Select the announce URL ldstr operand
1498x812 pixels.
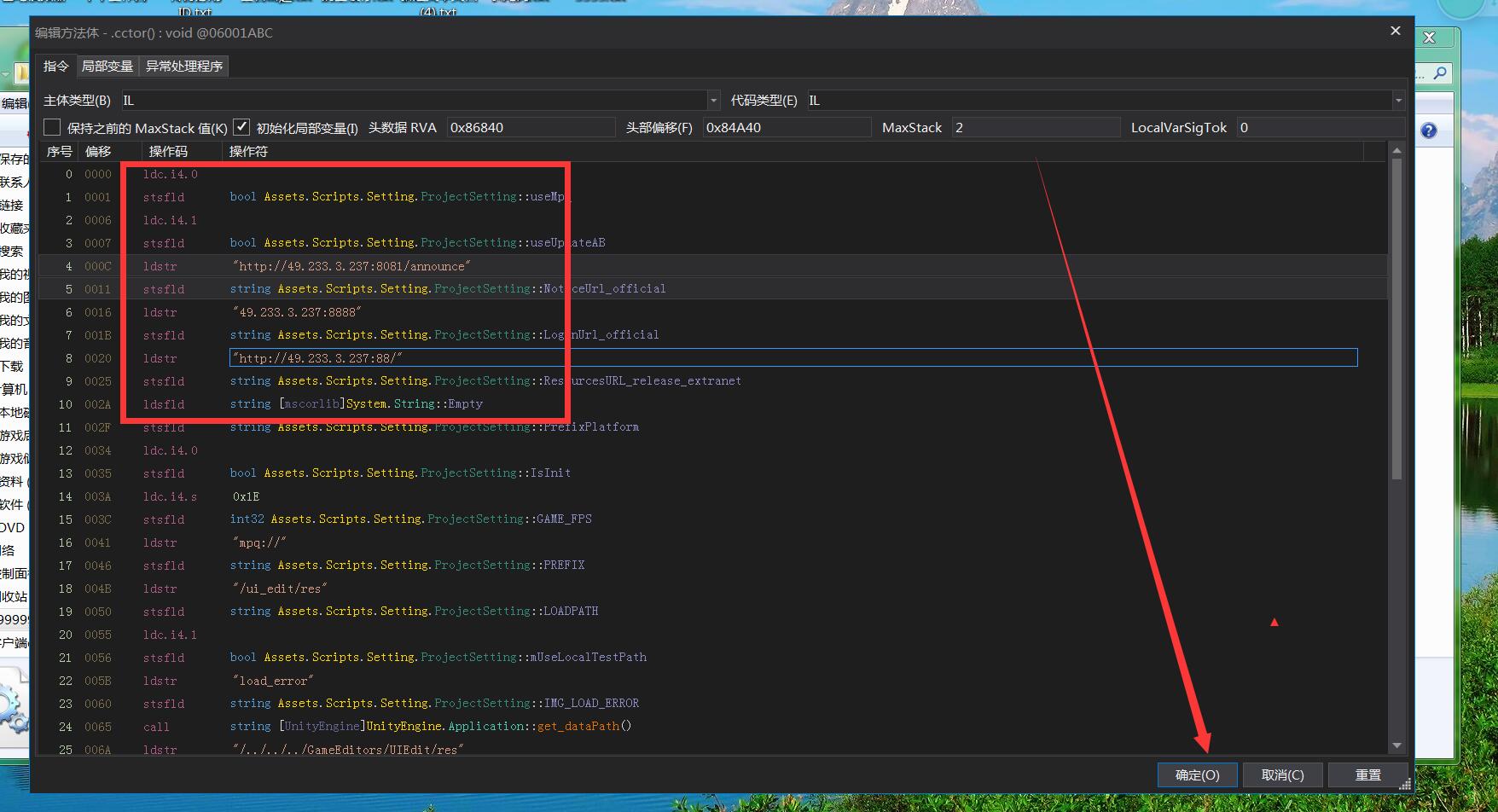point(351,266)
